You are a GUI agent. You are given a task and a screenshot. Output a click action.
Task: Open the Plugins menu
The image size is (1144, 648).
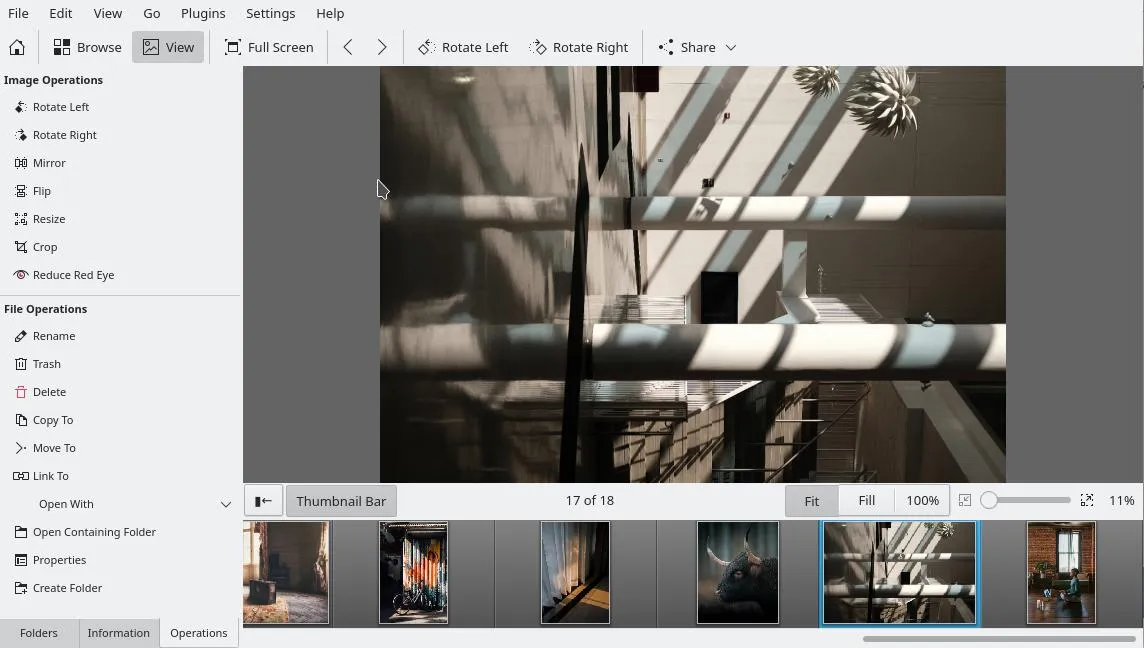click(203, 13)
